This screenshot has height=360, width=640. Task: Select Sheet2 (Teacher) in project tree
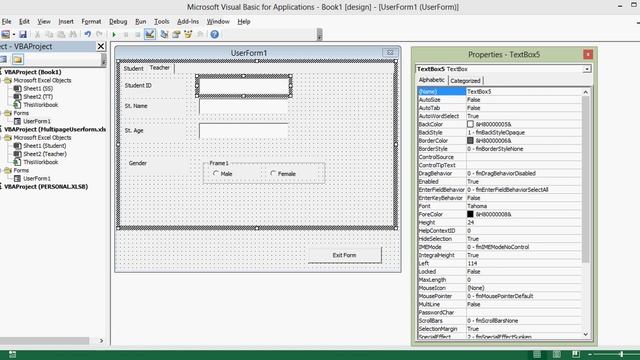(45, 154)
